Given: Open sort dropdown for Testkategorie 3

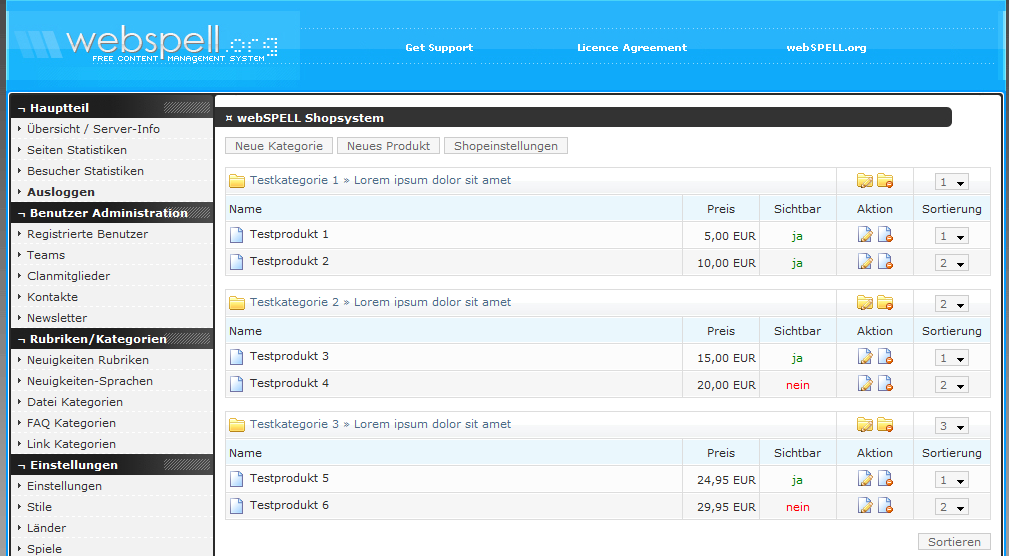Looking at the screenshot, I should coord(951,426).
